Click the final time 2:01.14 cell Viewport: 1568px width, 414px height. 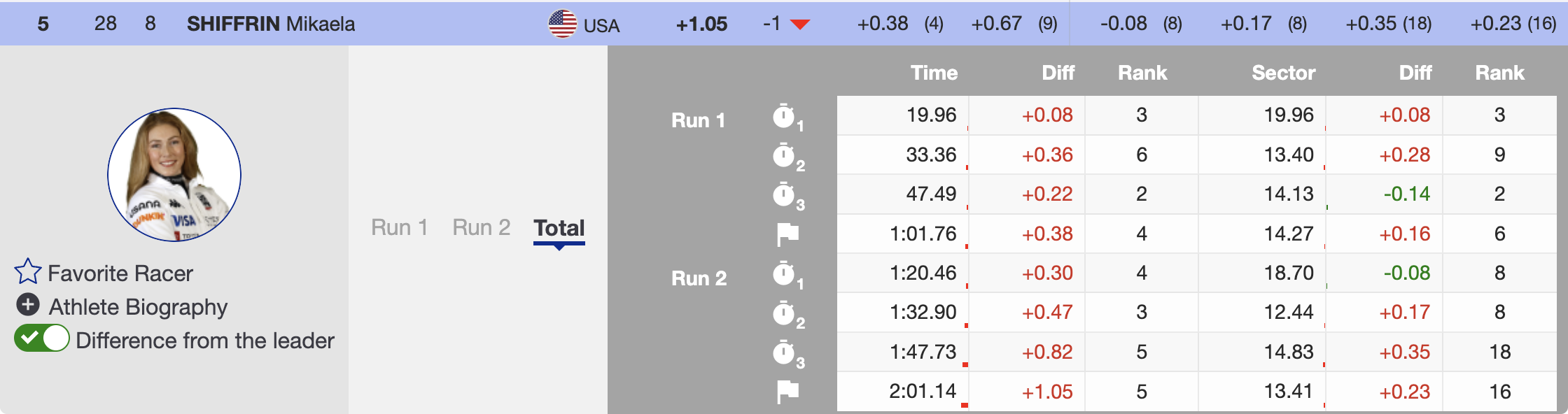(x=922, y=392)
